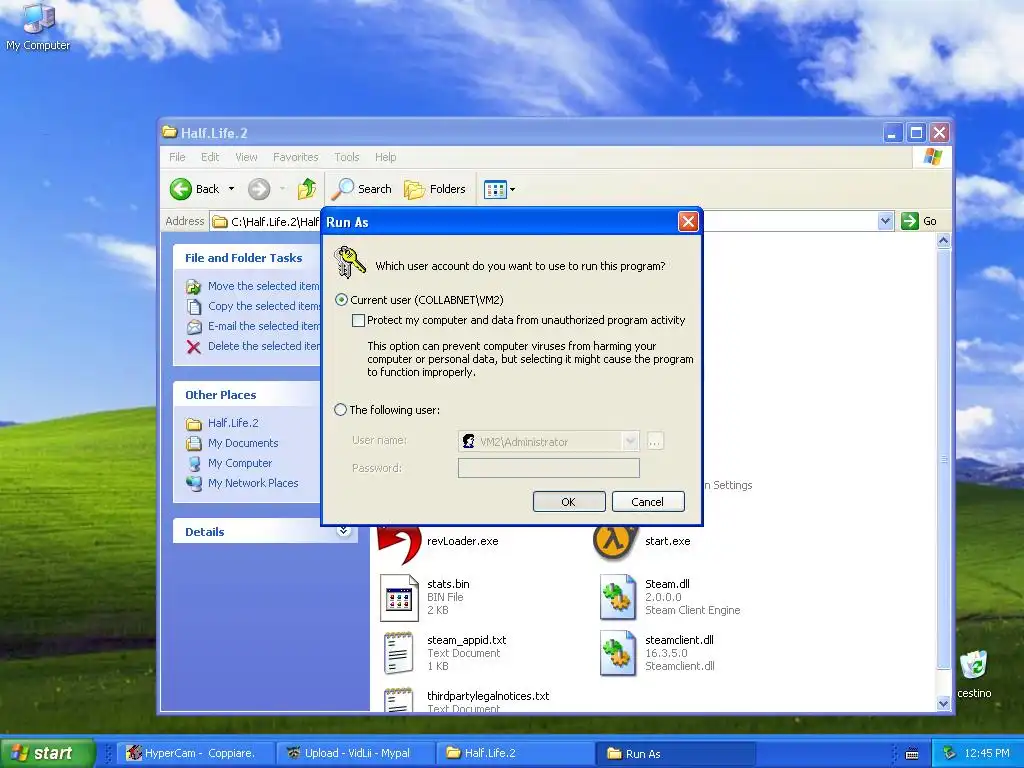Open the Edit menu

click(x=210, y=157)
